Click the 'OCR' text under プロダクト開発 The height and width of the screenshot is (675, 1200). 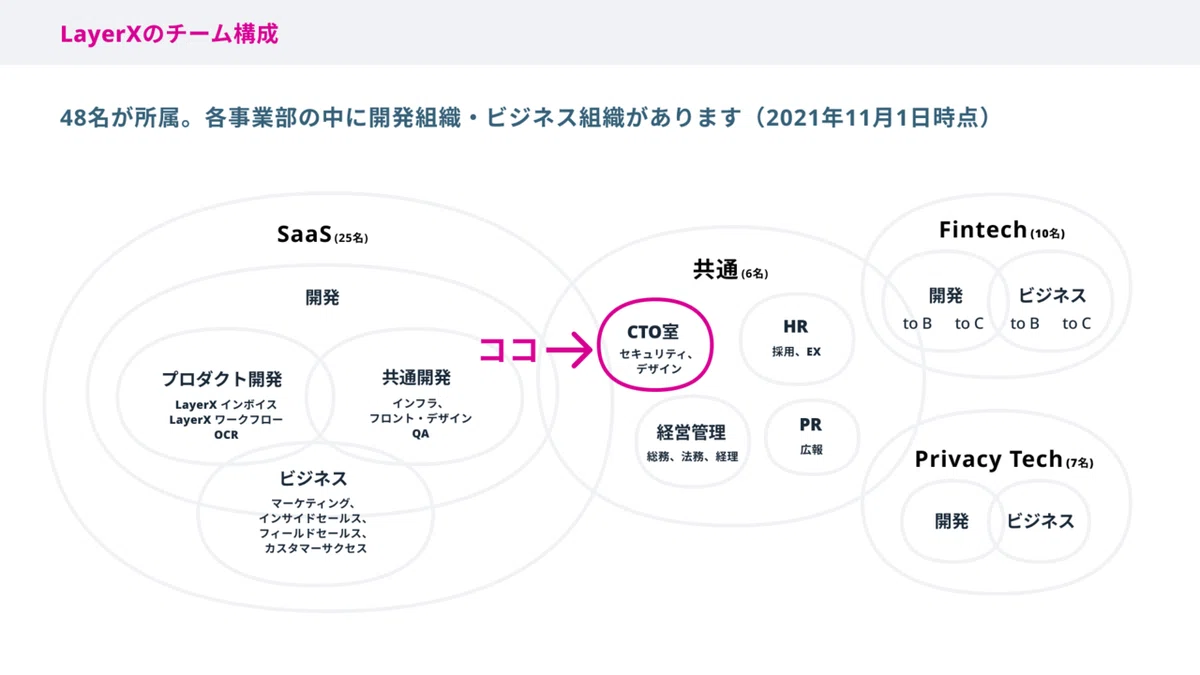click(x=226, y=435)
